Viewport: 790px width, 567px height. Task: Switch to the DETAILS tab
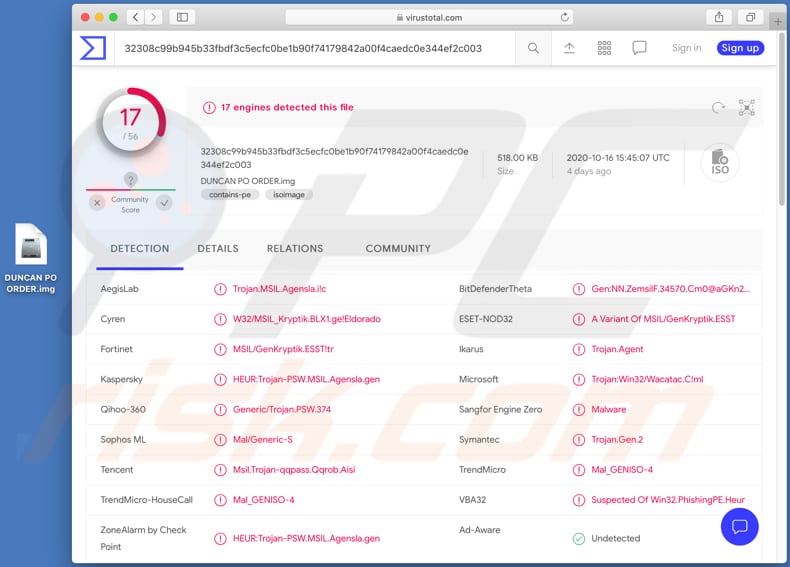click(218, 248)
